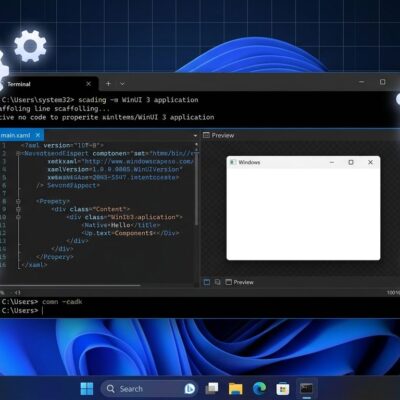The height and width of the screenshot is (400, 400).
Task: Close the Terminal tab
Action: (88, 84)
